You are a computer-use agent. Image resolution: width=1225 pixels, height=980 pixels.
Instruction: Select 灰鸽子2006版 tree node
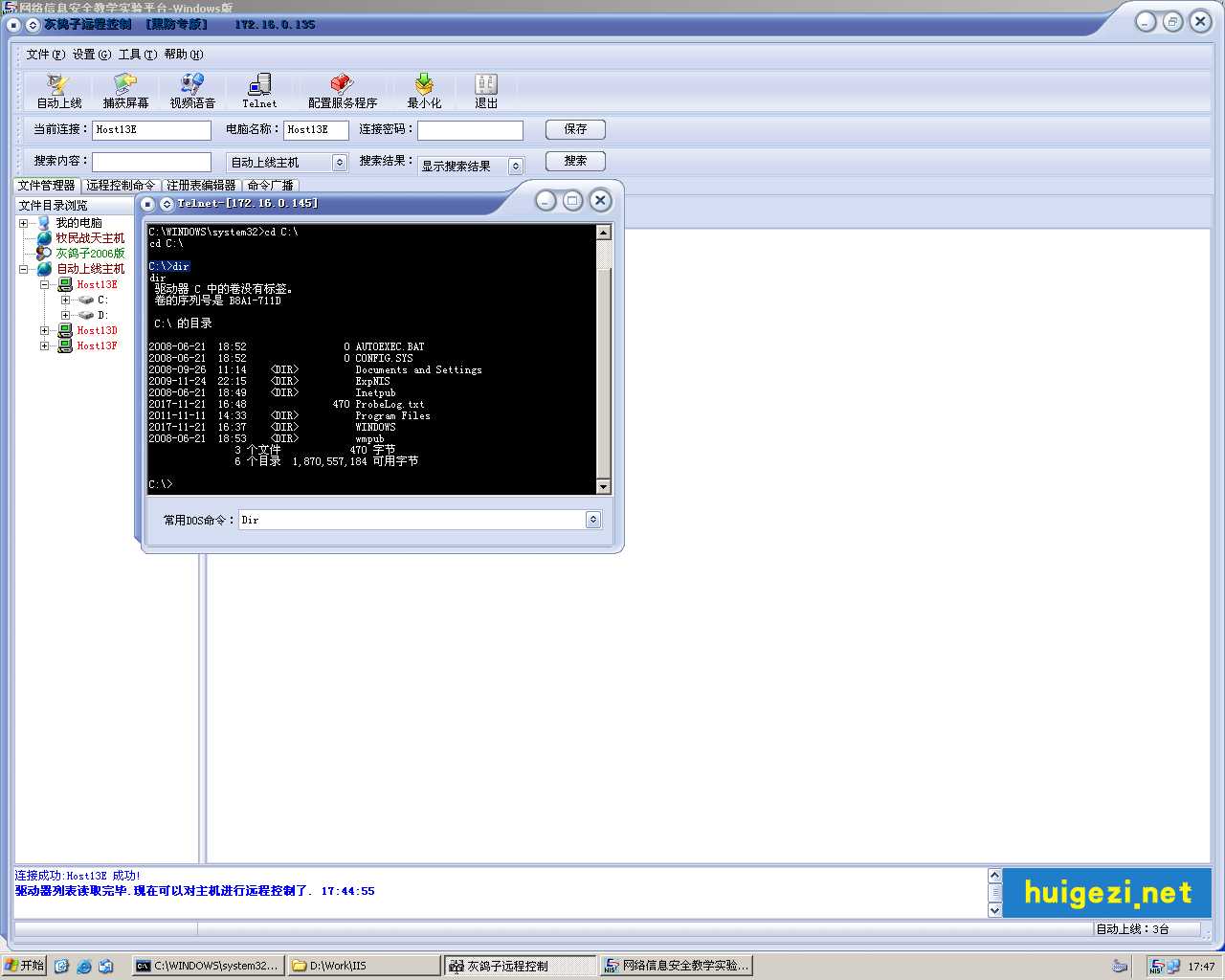[x=90, y=254]
